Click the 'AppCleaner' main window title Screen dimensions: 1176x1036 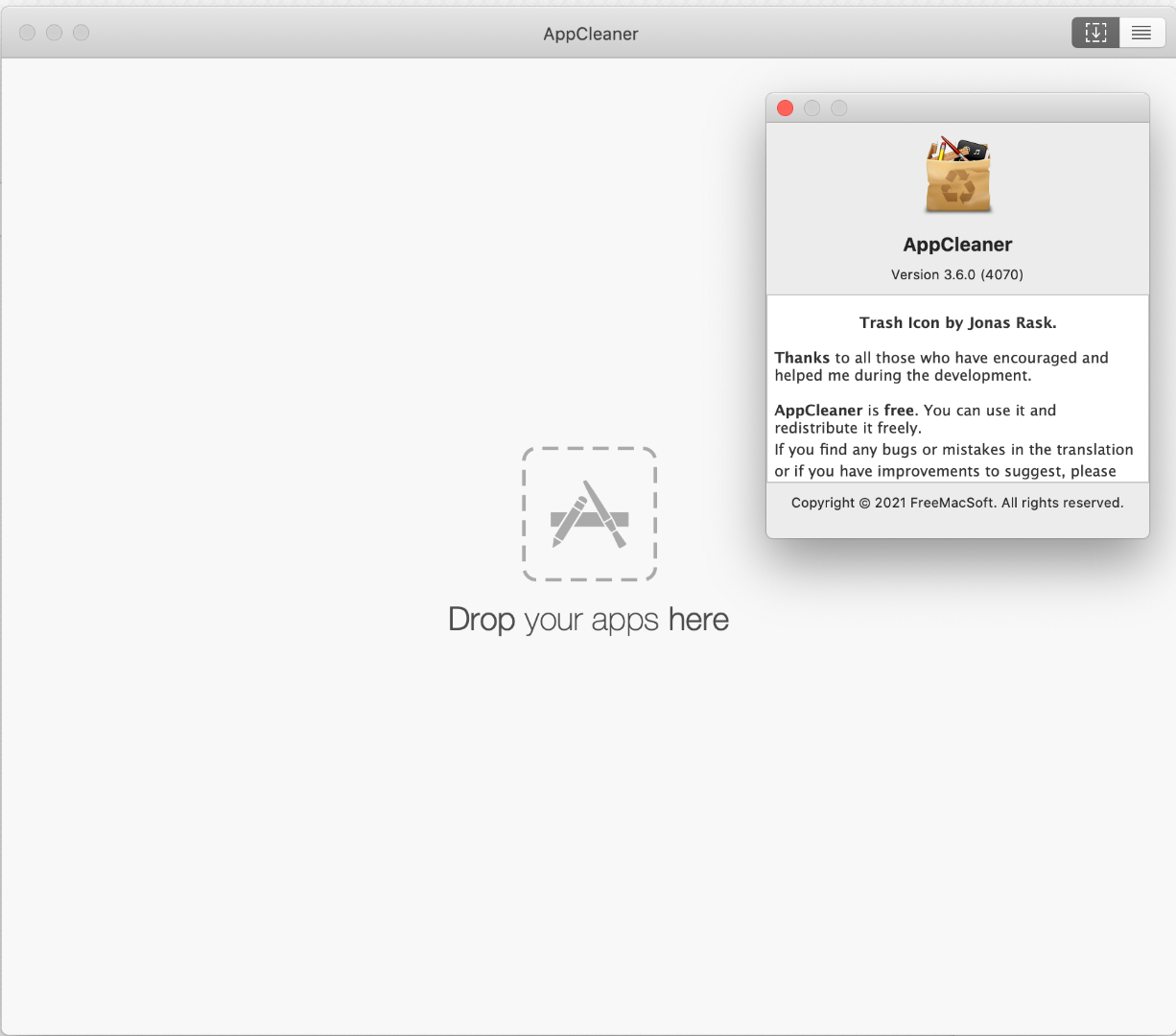pyautogui.click(x=590, y=34)
